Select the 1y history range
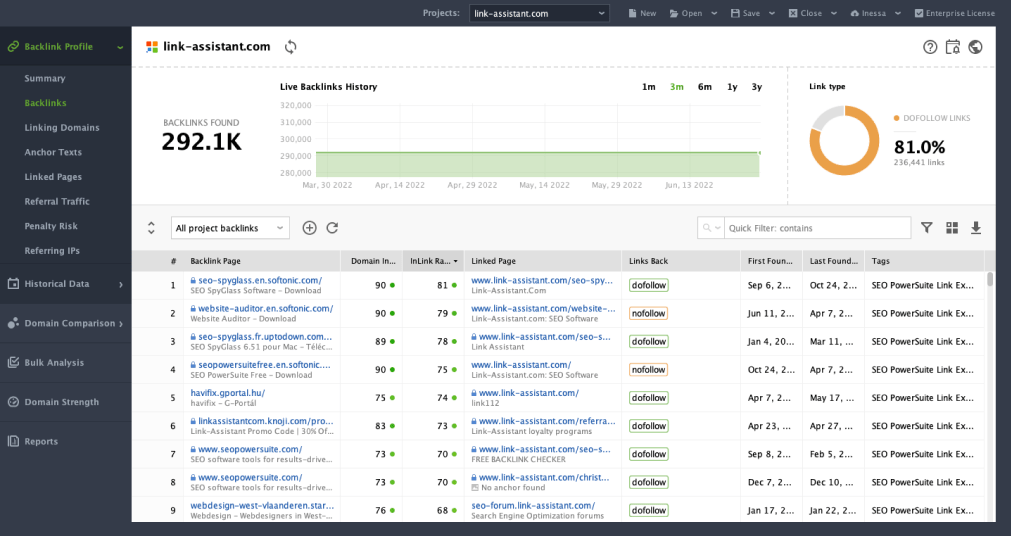The image size is (1011, 536). [x=732, y=86]
